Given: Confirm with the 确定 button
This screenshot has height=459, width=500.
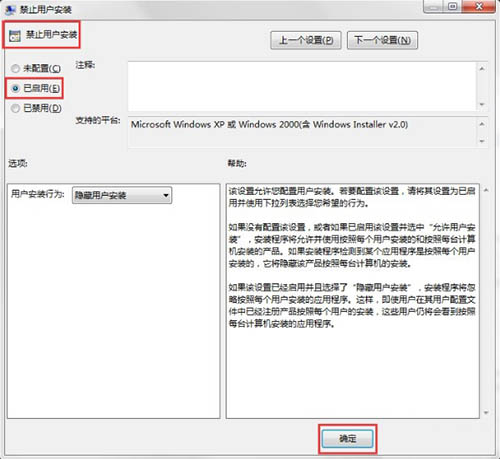Looking at the screenshot, I should click(347, 439).
